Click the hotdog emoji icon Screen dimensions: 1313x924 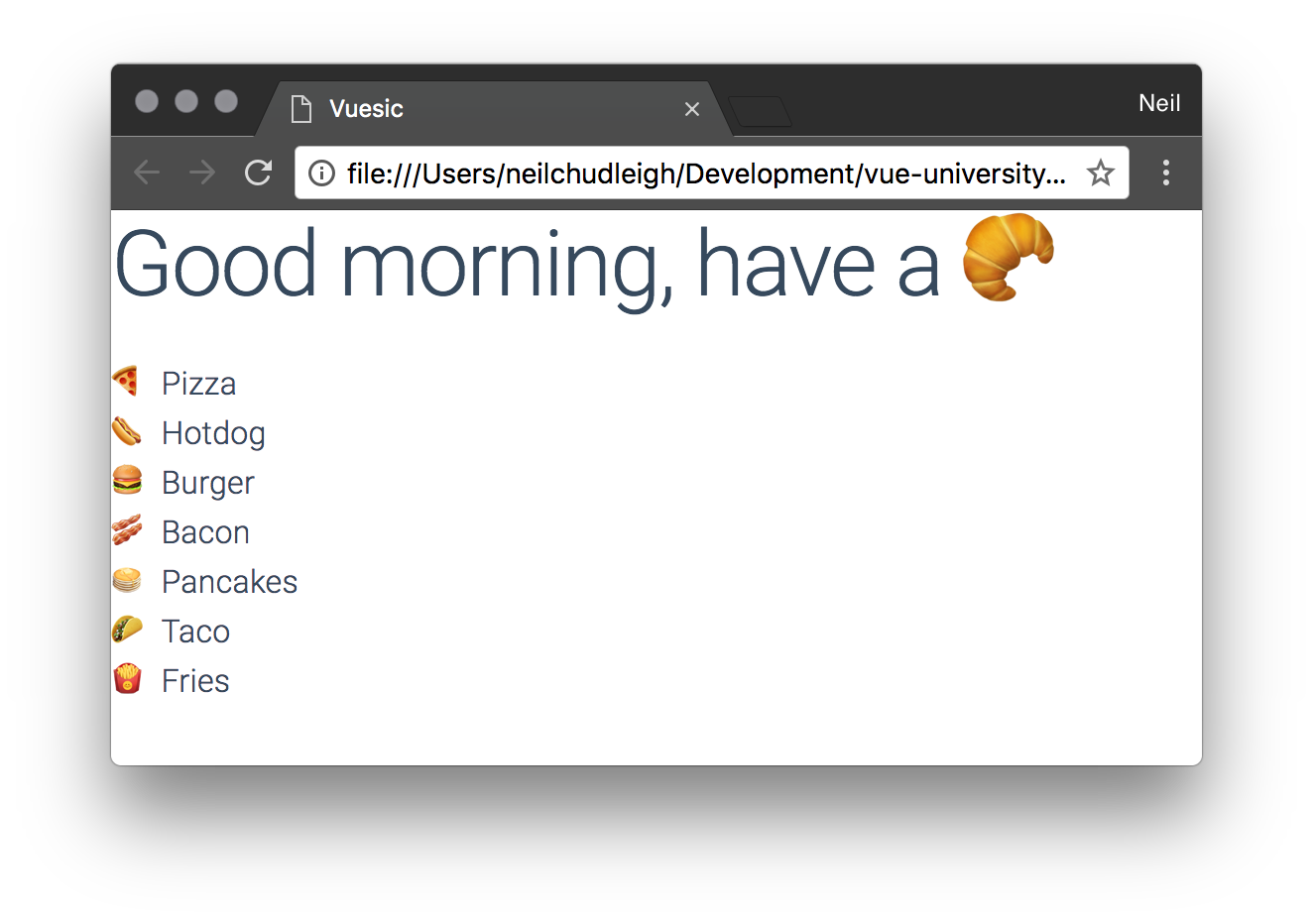coord(127,430)
